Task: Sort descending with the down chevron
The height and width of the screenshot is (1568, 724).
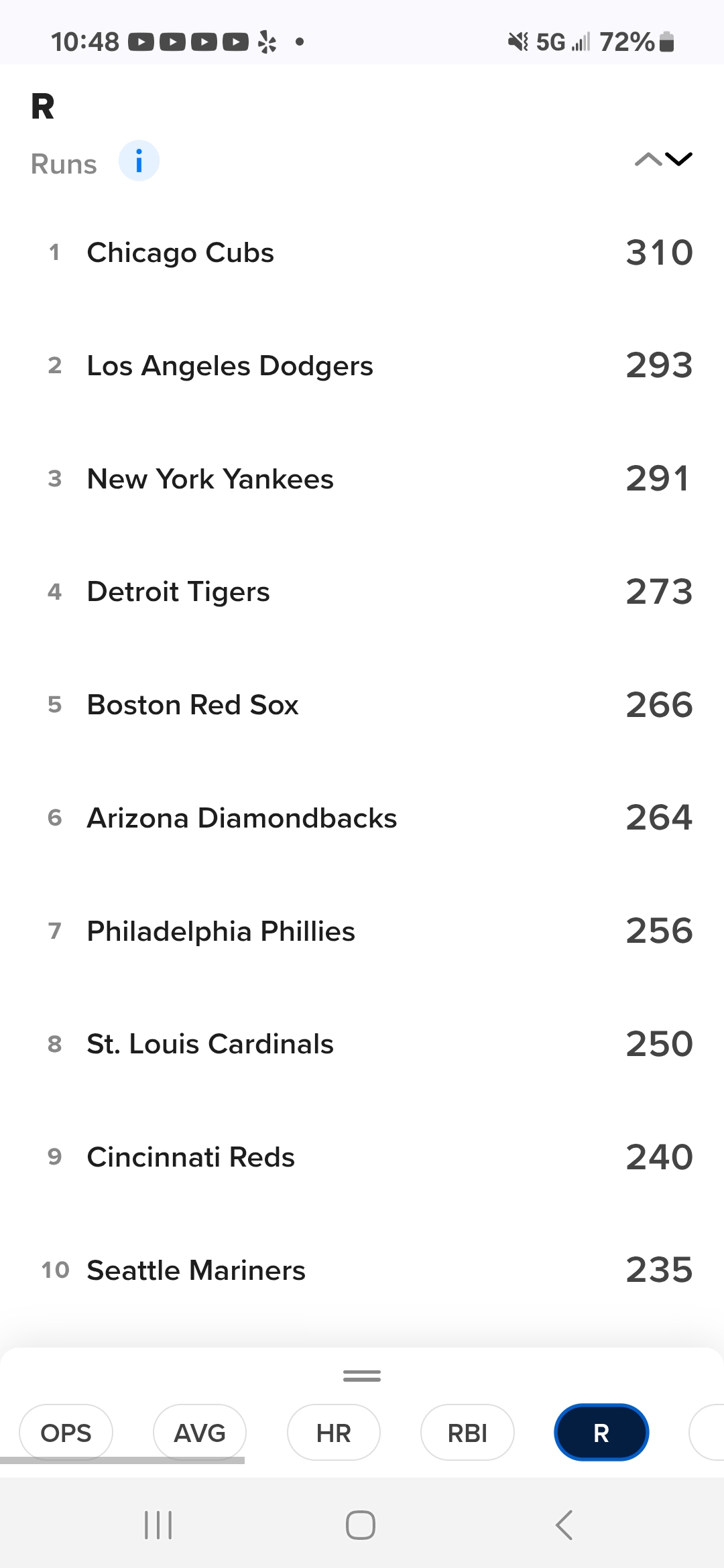Action: pyautogui.click(x=678, y=159)
